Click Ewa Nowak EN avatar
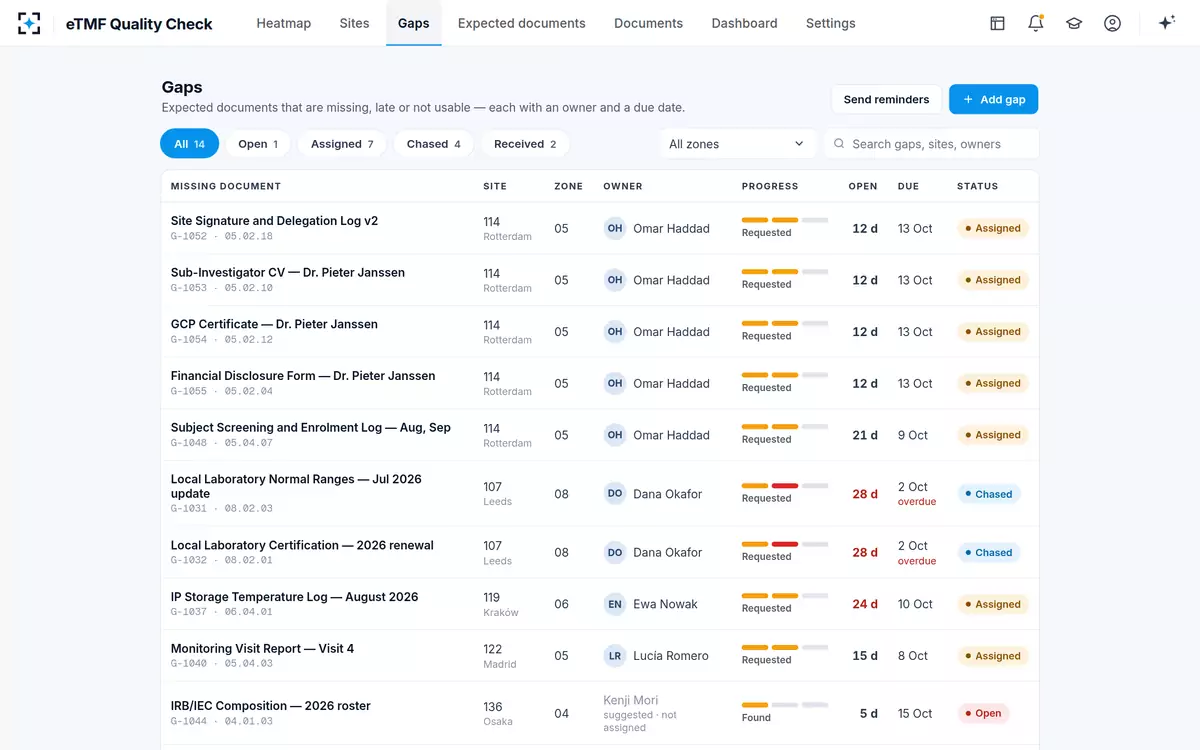The width and height of the screenshot is (1200, 750). pyautogui.click(x=615, y=604)
